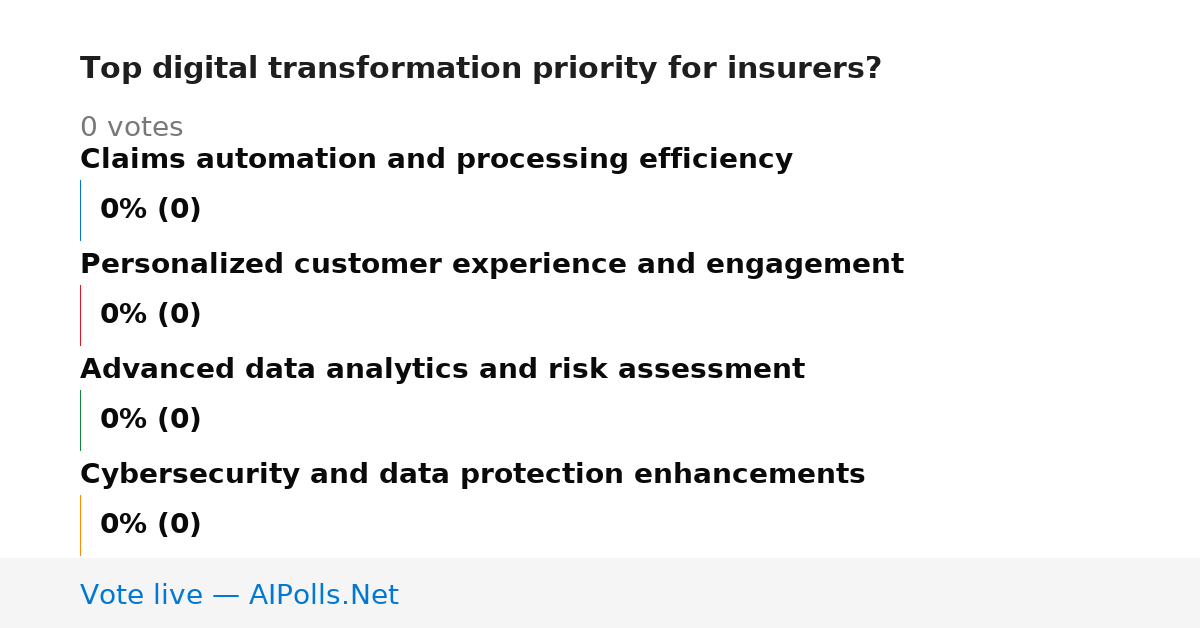Pick "Advanced data analytics and risk assessment" option
Viewport: 1200px width, 628px height.
tap(442, 370)
